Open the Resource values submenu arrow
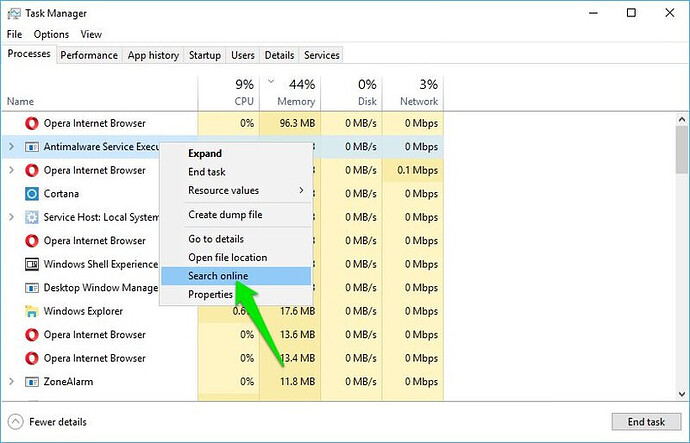This screenshot has width=690, height=443. 301,190
